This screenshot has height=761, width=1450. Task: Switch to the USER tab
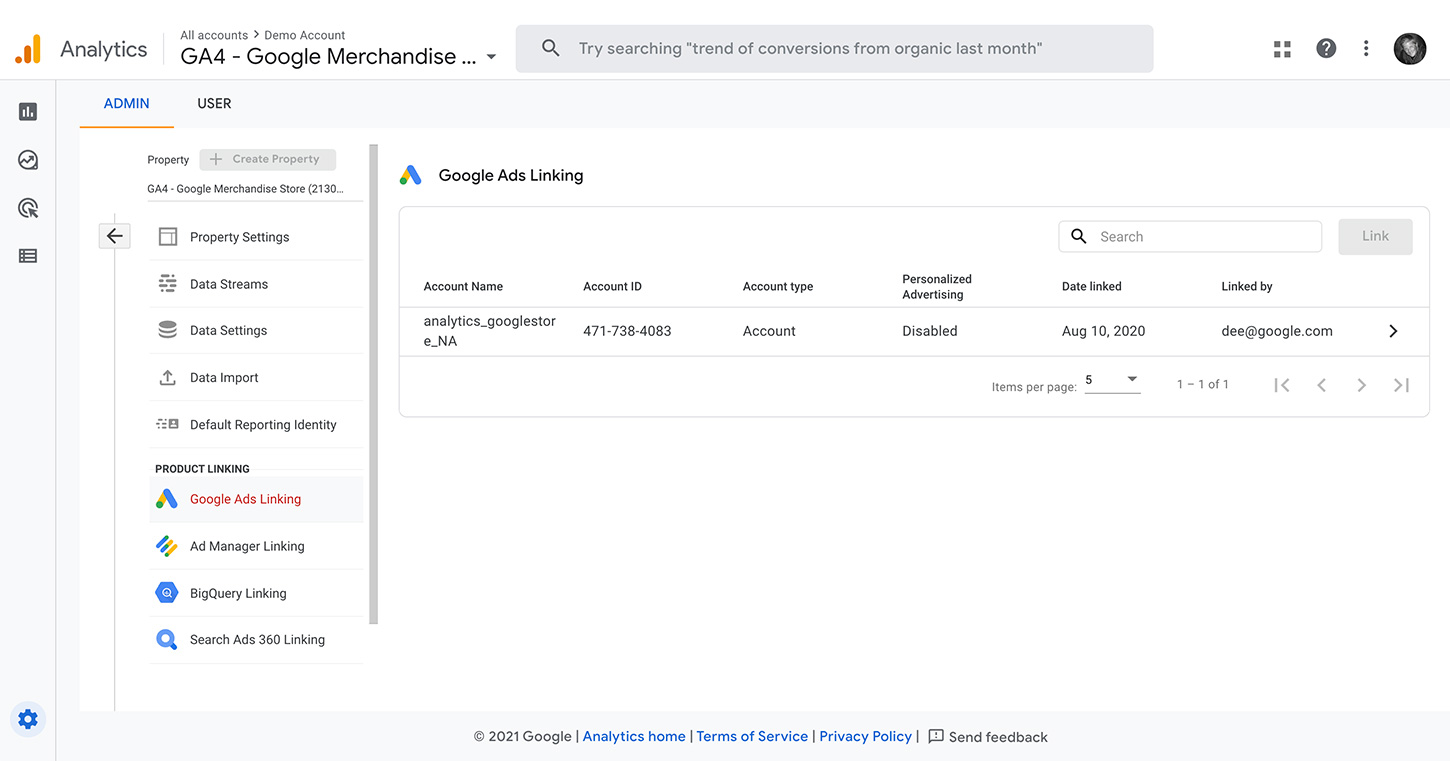click(214, 103)
